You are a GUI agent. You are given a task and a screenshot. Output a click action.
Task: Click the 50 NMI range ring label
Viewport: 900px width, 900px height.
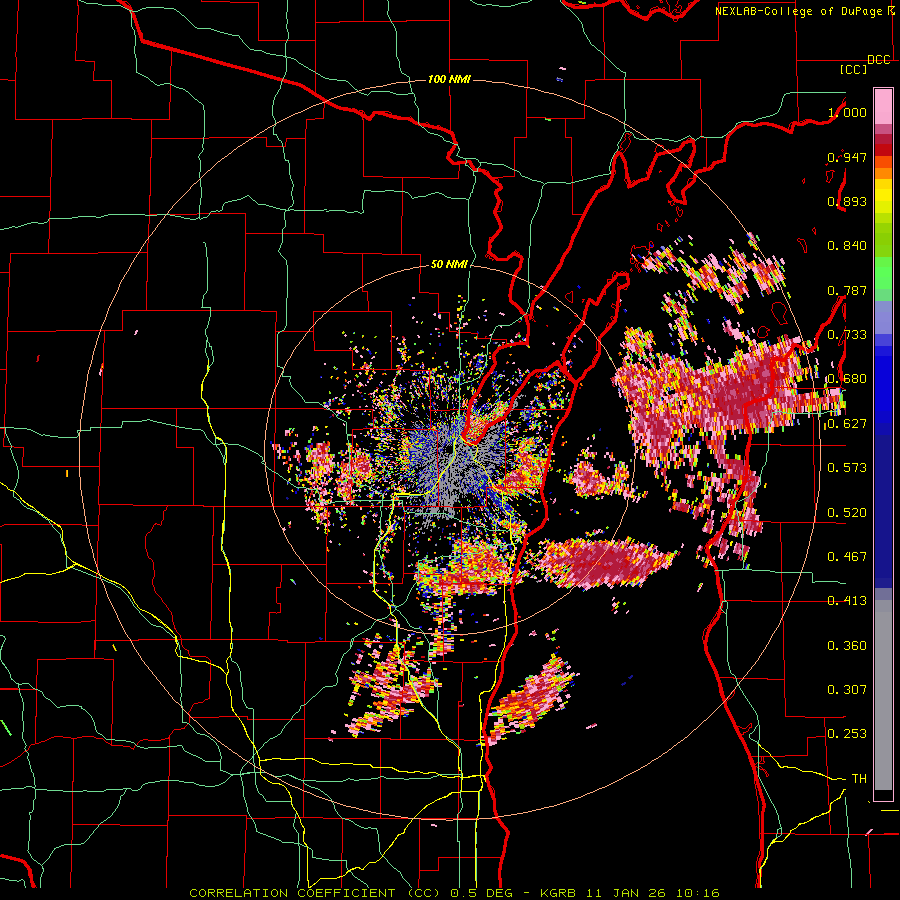coord(449,265)
